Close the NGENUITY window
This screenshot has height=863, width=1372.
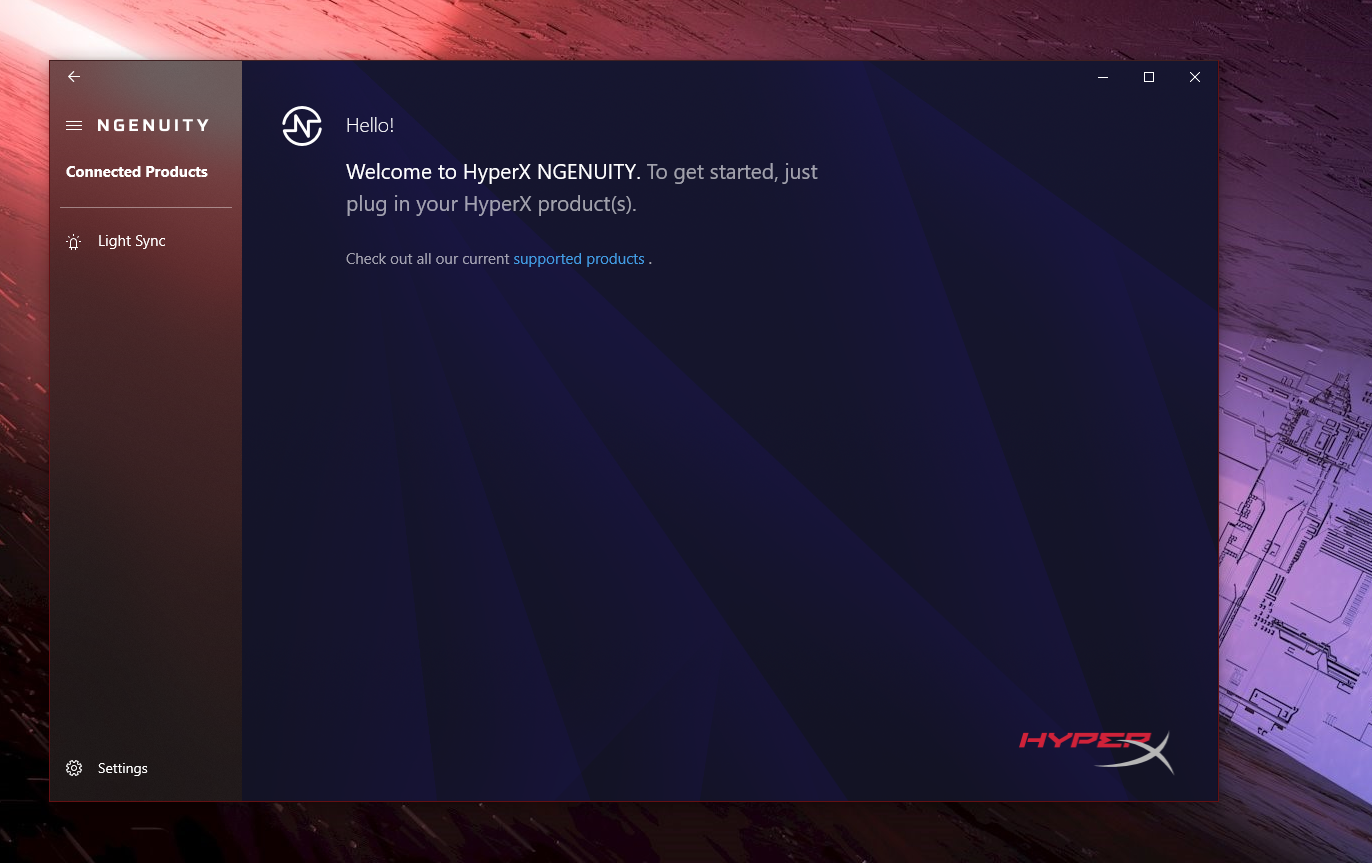pyautogui.click(x=1195, y=77)
